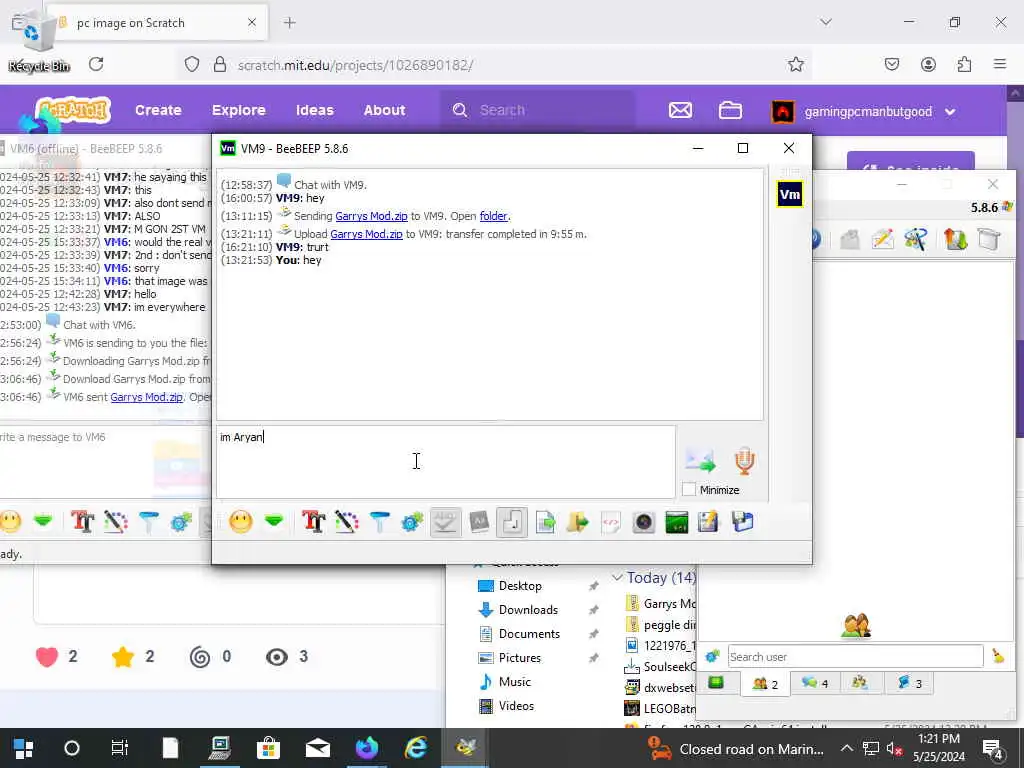Select Downloads in File Explorer quick access
Screen dimensions: 1024x768
click(528, 610)
